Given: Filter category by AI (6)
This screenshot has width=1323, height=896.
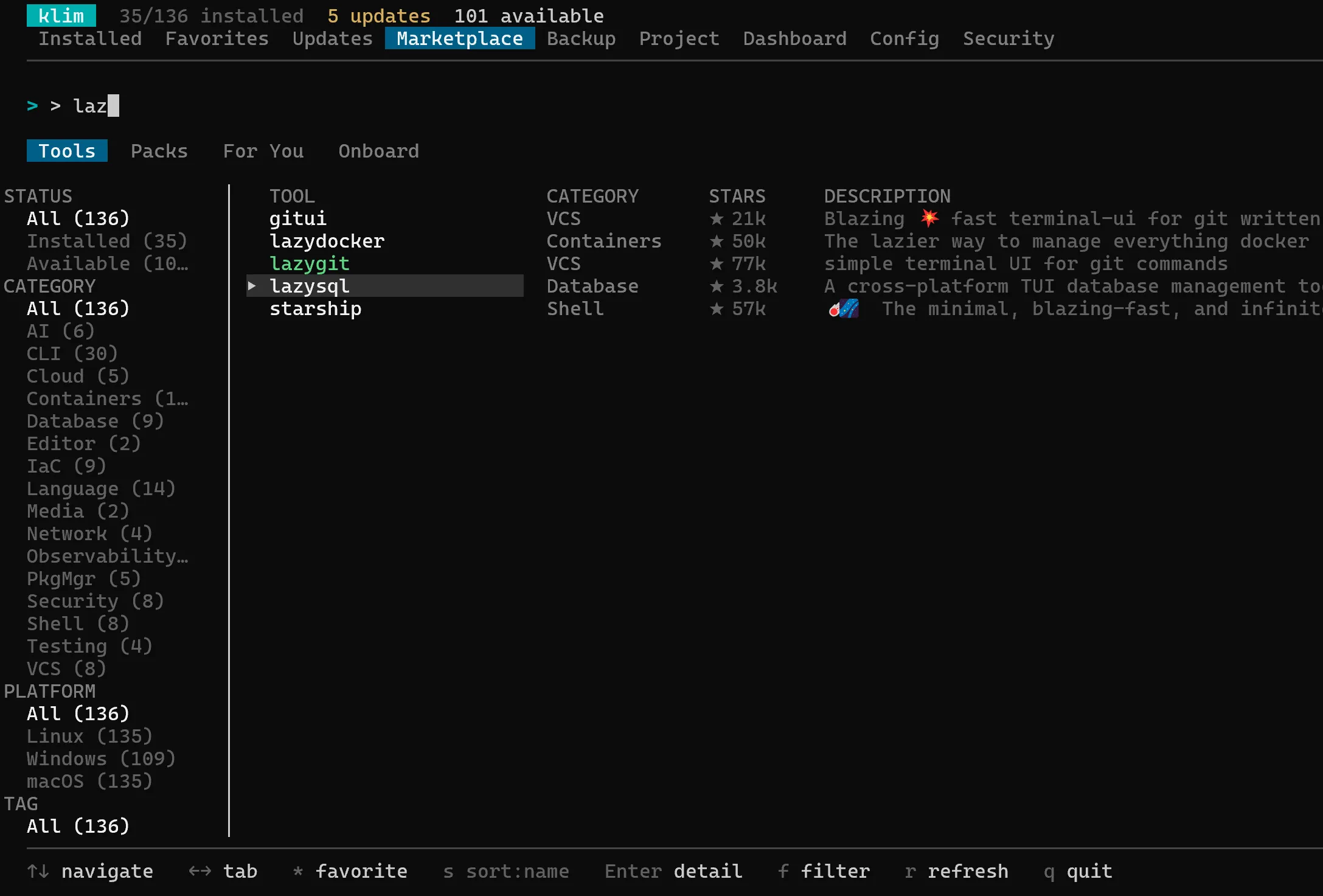Looking at the screenshot, I should coord(61,332).
